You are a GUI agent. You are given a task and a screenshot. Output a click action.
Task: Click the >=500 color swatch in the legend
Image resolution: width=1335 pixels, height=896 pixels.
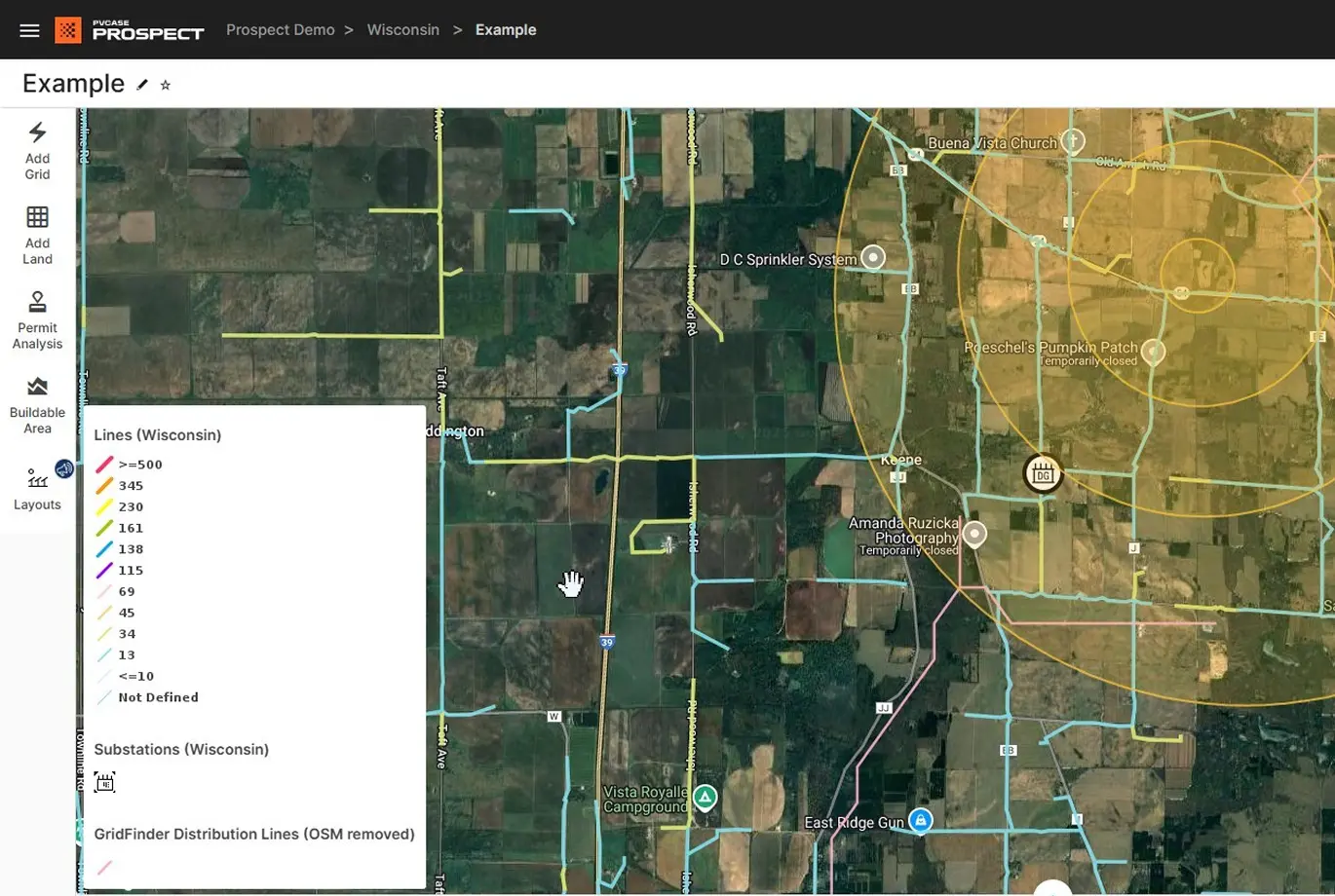(104, 464)
